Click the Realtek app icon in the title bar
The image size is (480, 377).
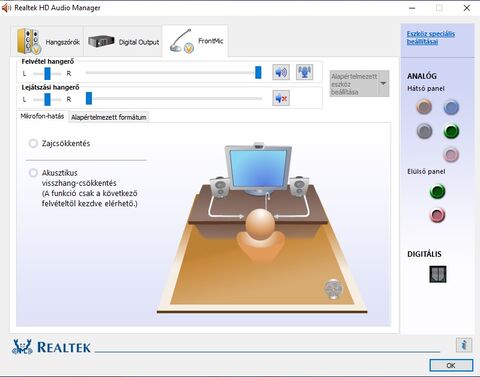pos(6,8)
